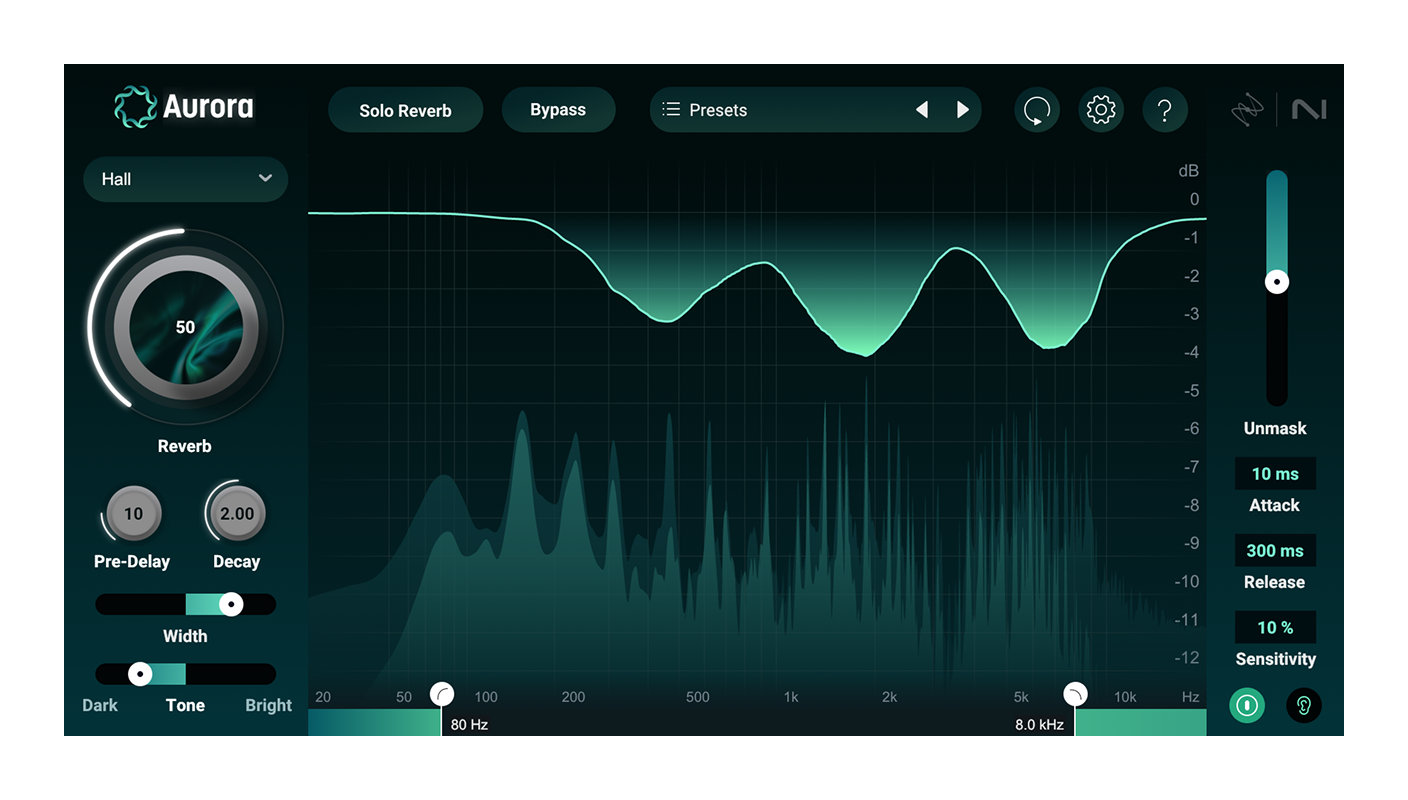Click the Dark tone label
Image resolution: width=1408 pixels, height=800 pixels.
click(x=100, y=705)
